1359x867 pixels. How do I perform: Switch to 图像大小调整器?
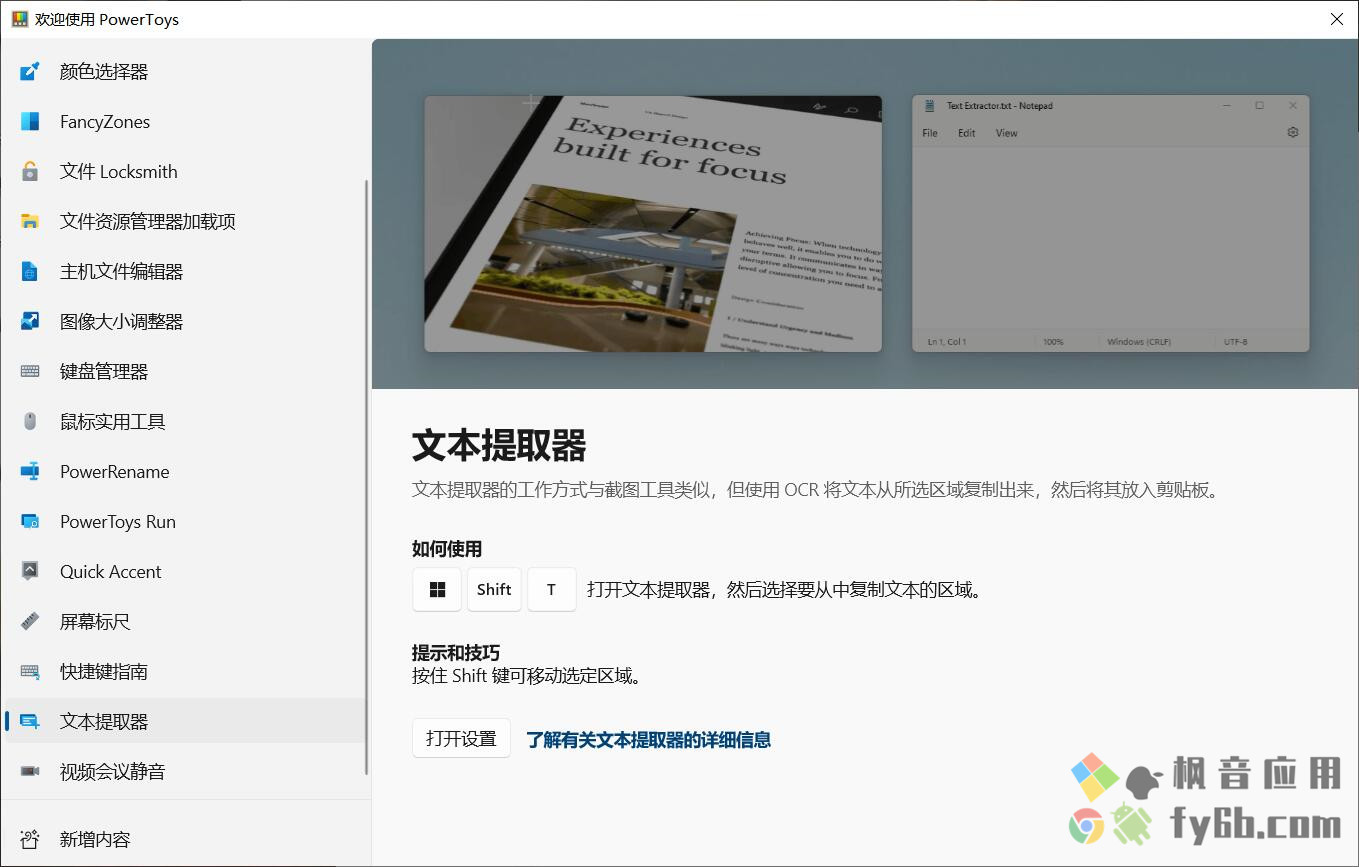point(185,321)
